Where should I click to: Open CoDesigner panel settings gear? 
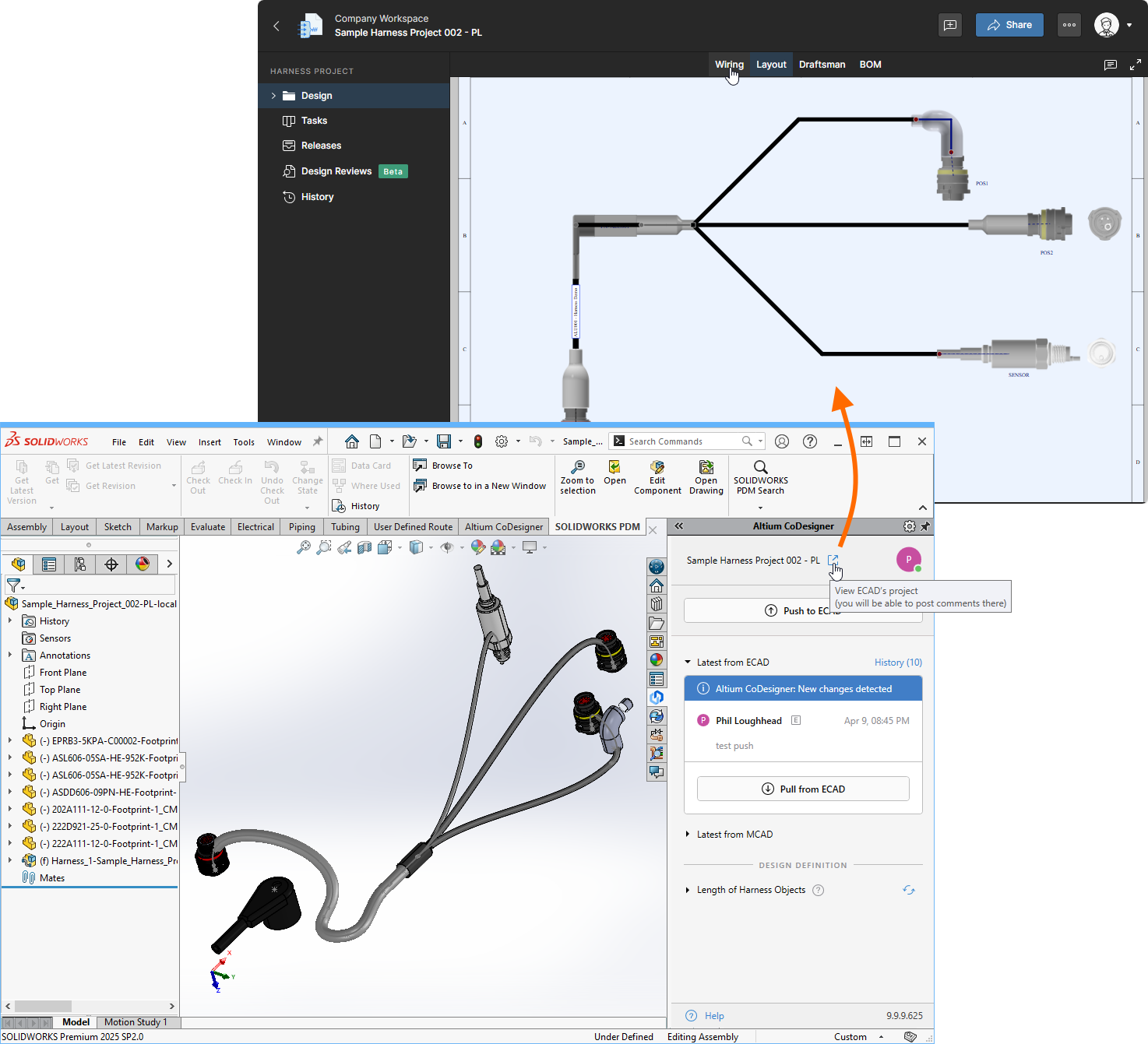click(909, 526)
